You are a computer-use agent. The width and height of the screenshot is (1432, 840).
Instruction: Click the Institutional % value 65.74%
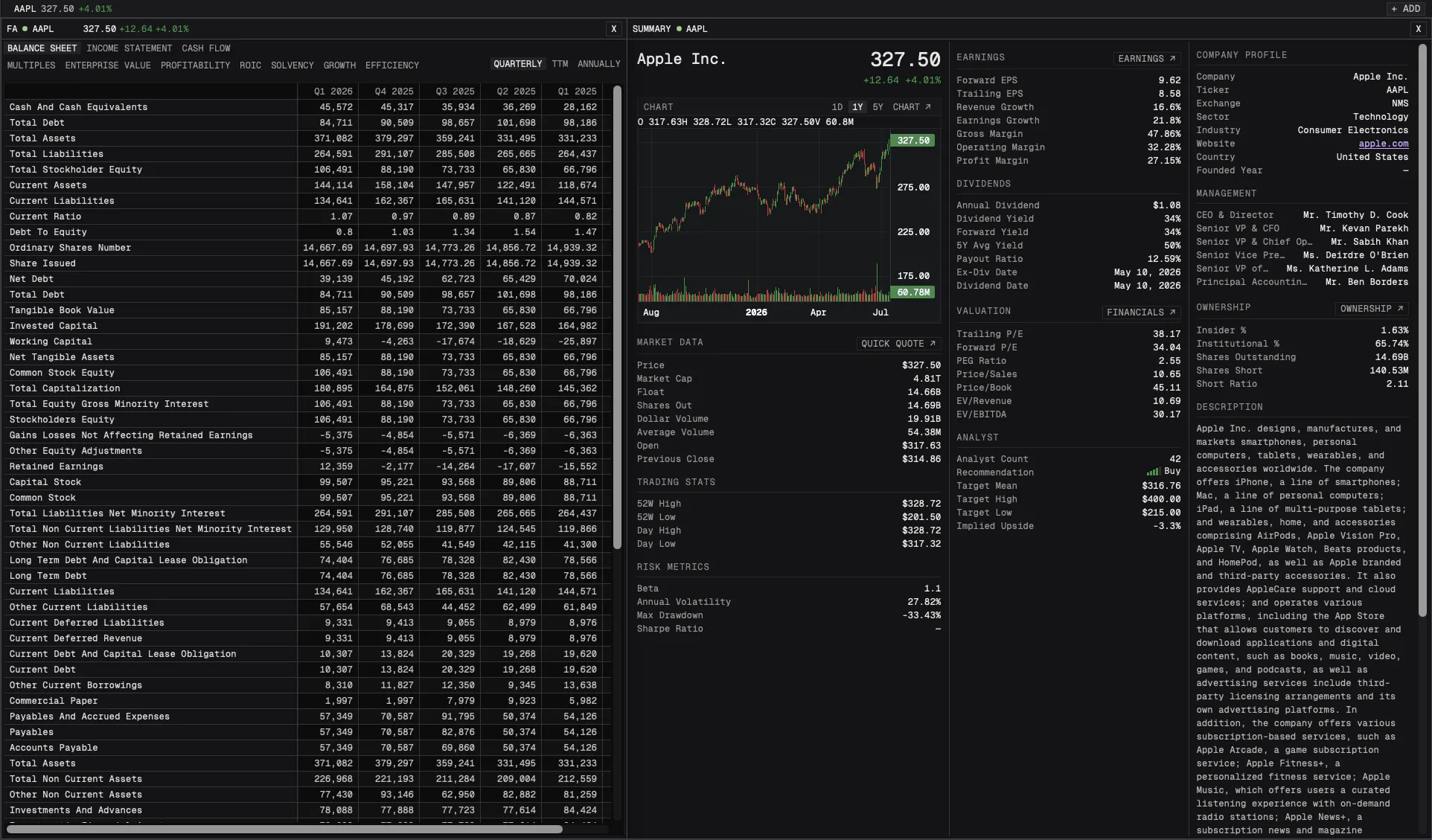1392,344
